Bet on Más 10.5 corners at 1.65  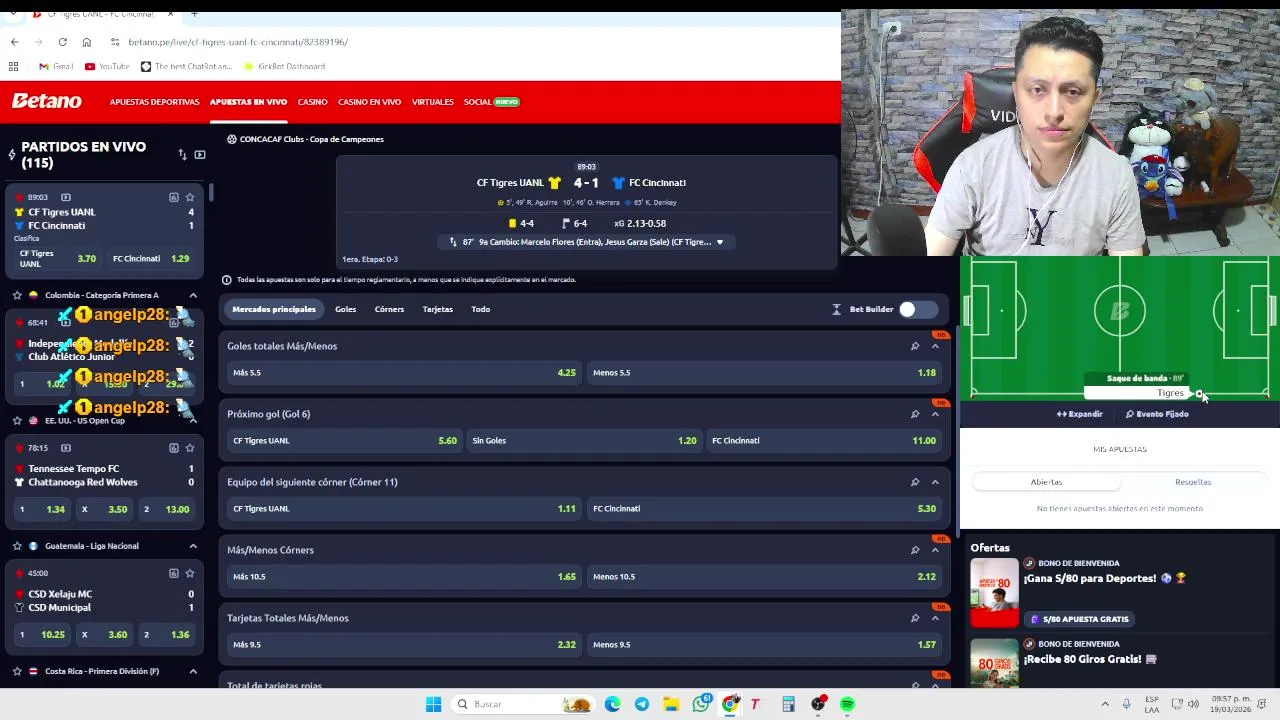(404, 577)
